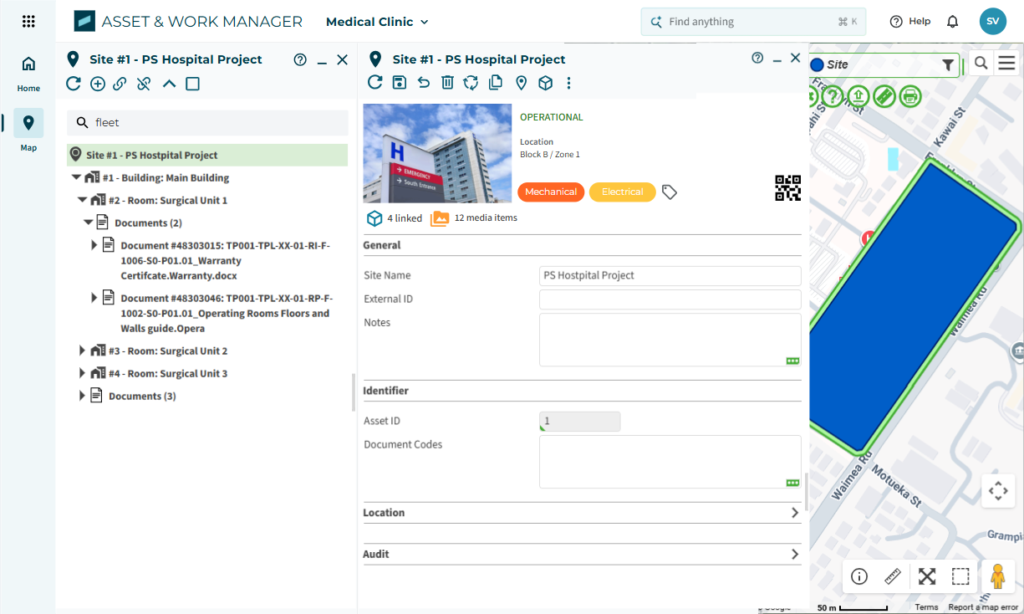Image resolution: width=1024 pixels, height=614 pixels.
Task: Open Medical Clinic workspace dropdown
Action: coord(377,22)
